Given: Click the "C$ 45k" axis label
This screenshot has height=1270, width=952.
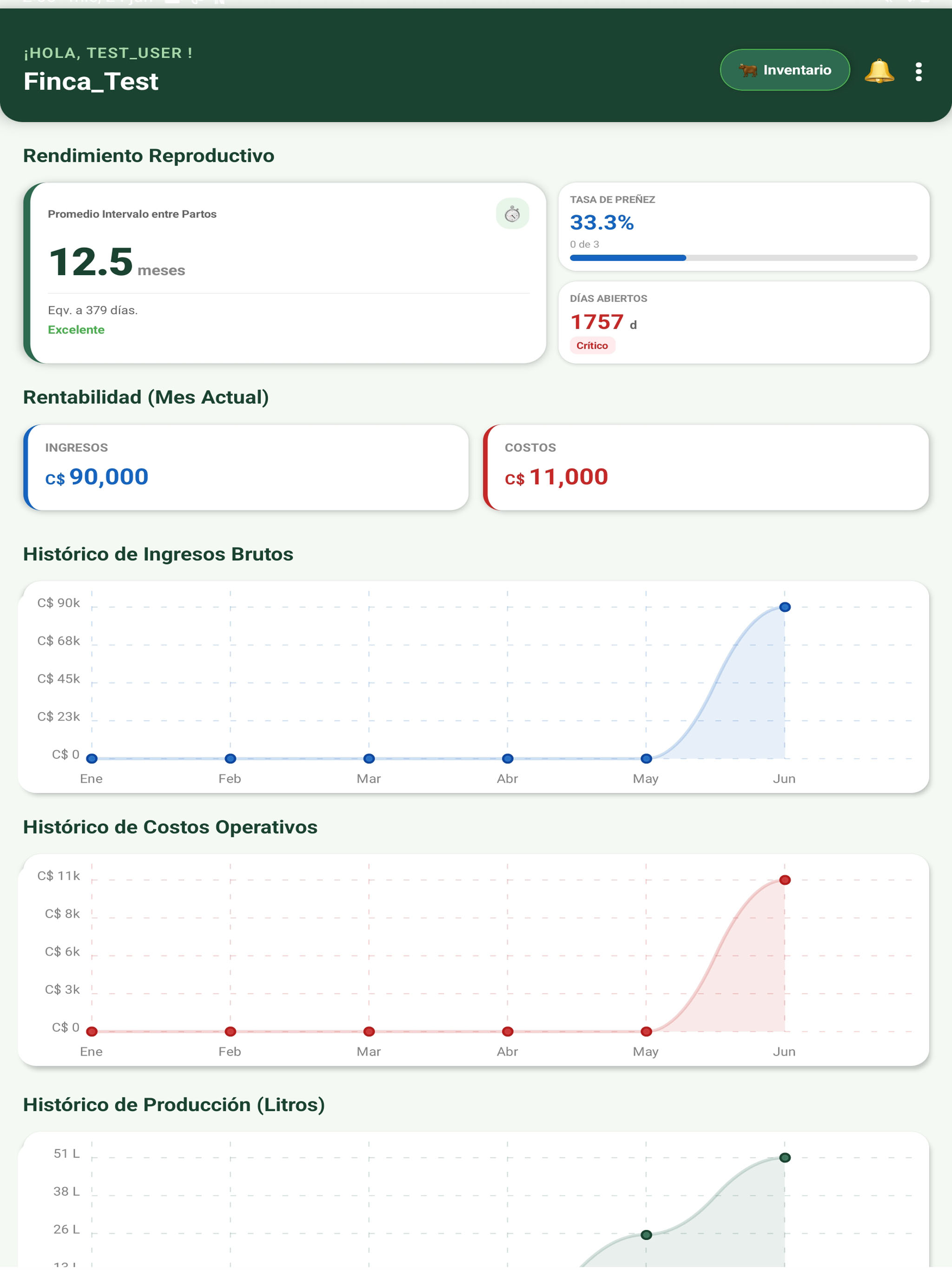Looking at the screenshot, I should click(x=59, y=679).
